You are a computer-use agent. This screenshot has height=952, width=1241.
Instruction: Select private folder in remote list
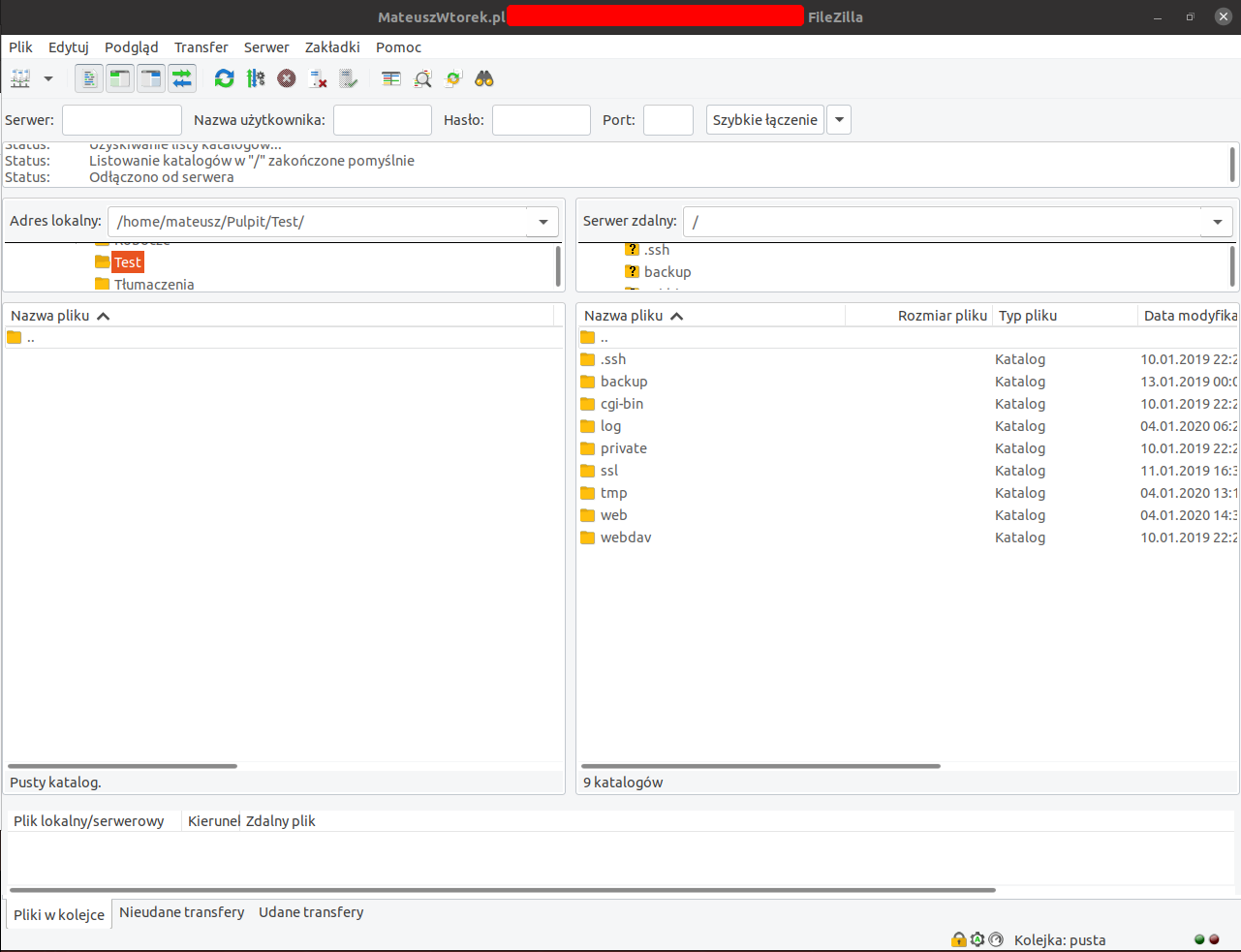[x=908, y=448]
